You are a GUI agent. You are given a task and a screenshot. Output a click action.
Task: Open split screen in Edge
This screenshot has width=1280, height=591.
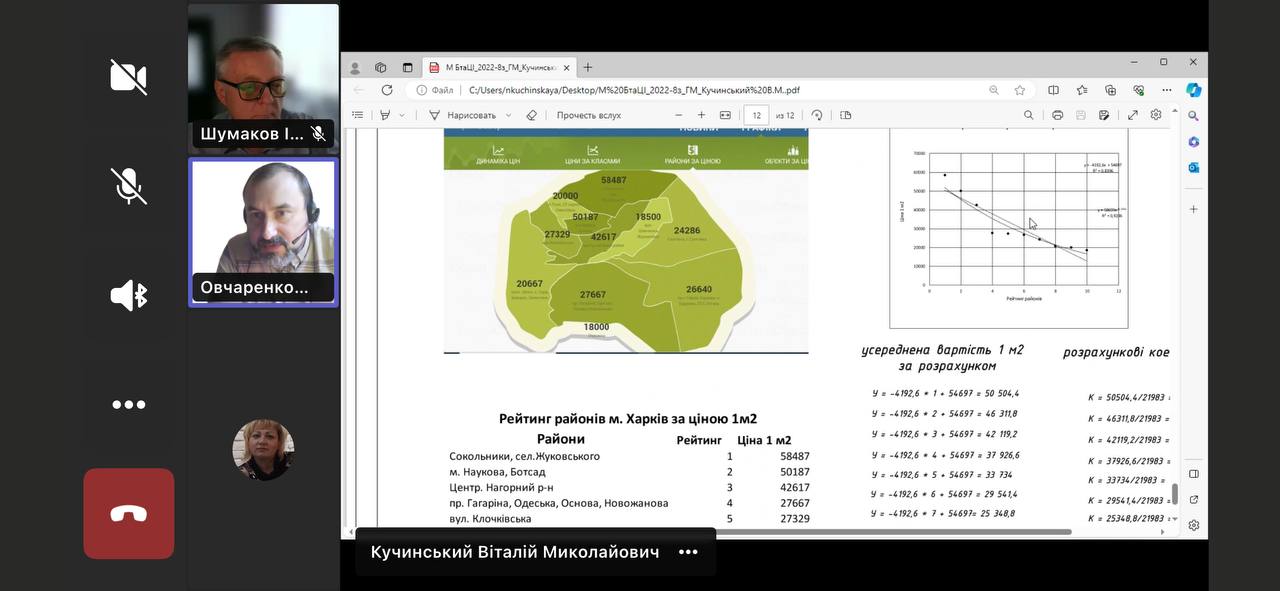1053,90
